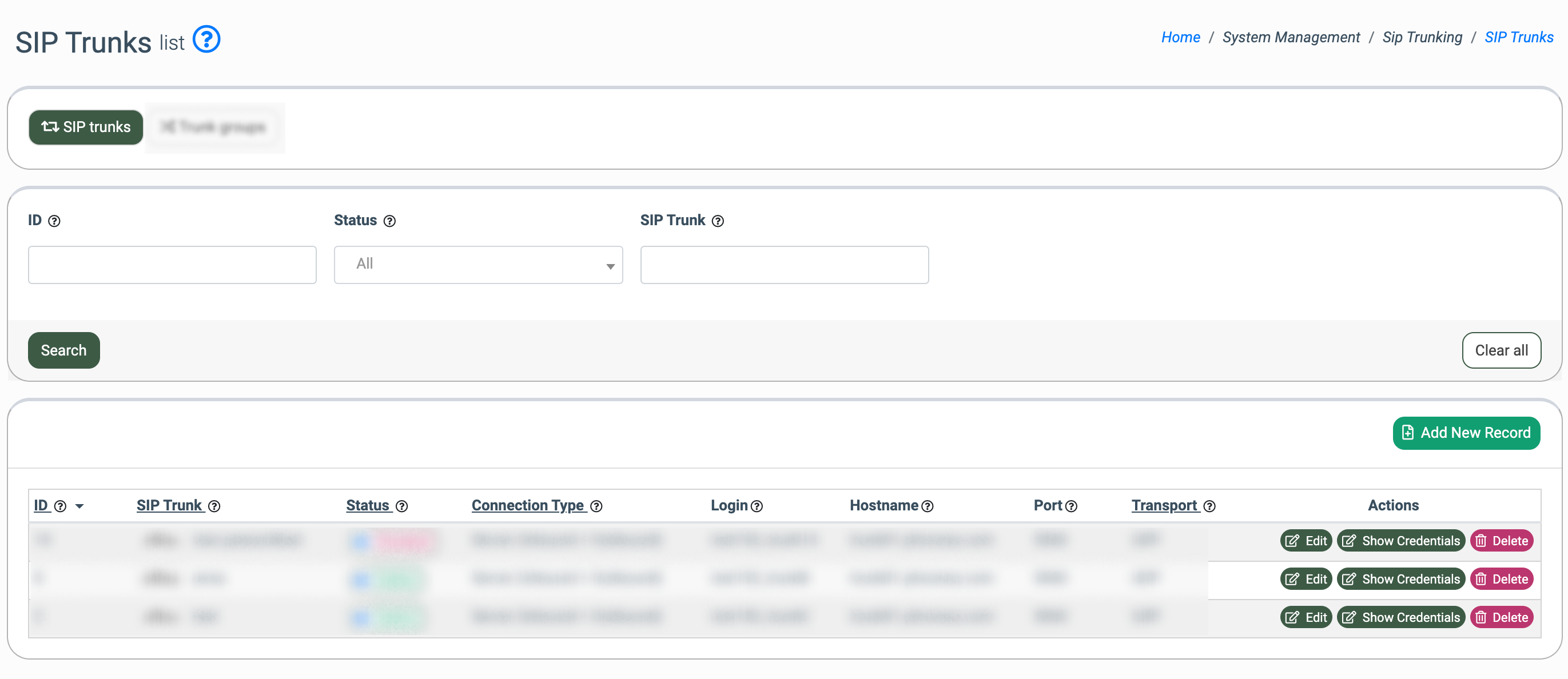Sort table by Connection Type header

[527, 506]
